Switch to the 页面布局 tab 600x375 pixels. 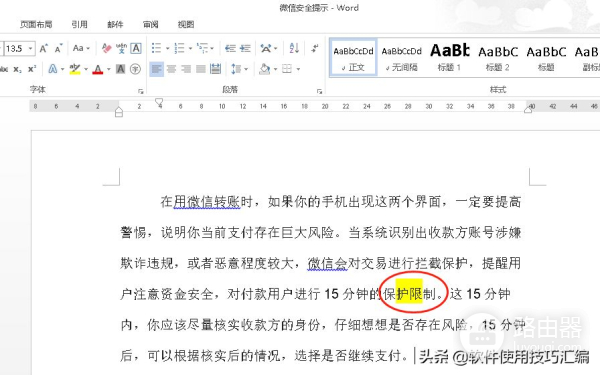36,24
